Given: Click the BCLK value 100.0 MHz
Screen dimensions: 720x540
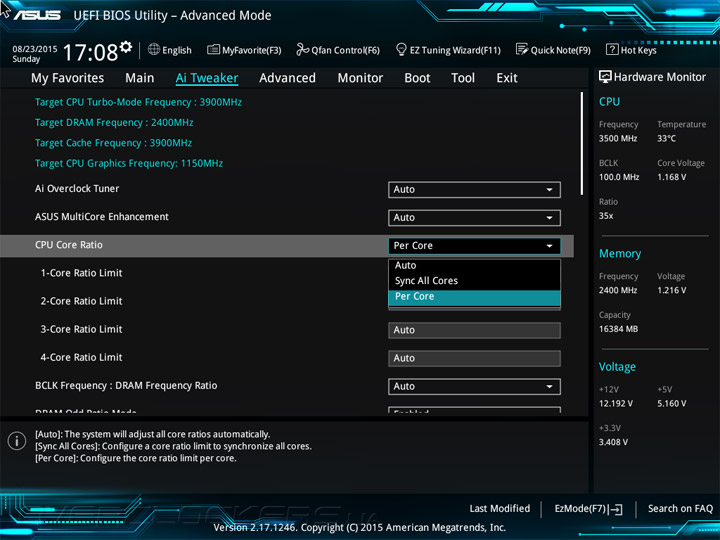Looking at the screenshot, I should [619, 177].
